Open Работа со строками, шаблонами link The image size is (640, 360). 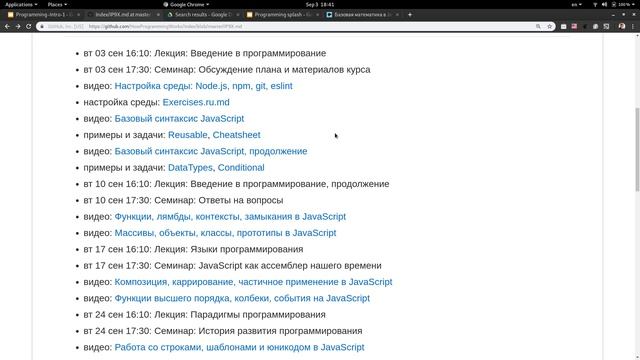tap(239, 347)
